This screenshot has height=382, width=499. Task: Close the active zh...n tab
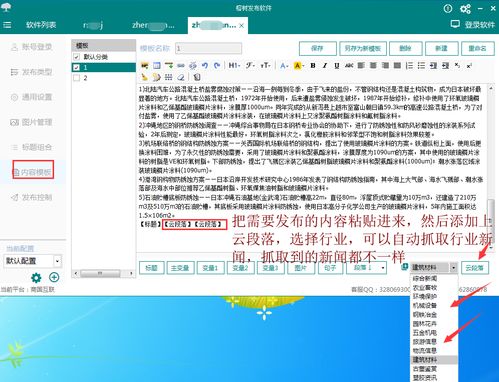242,25
